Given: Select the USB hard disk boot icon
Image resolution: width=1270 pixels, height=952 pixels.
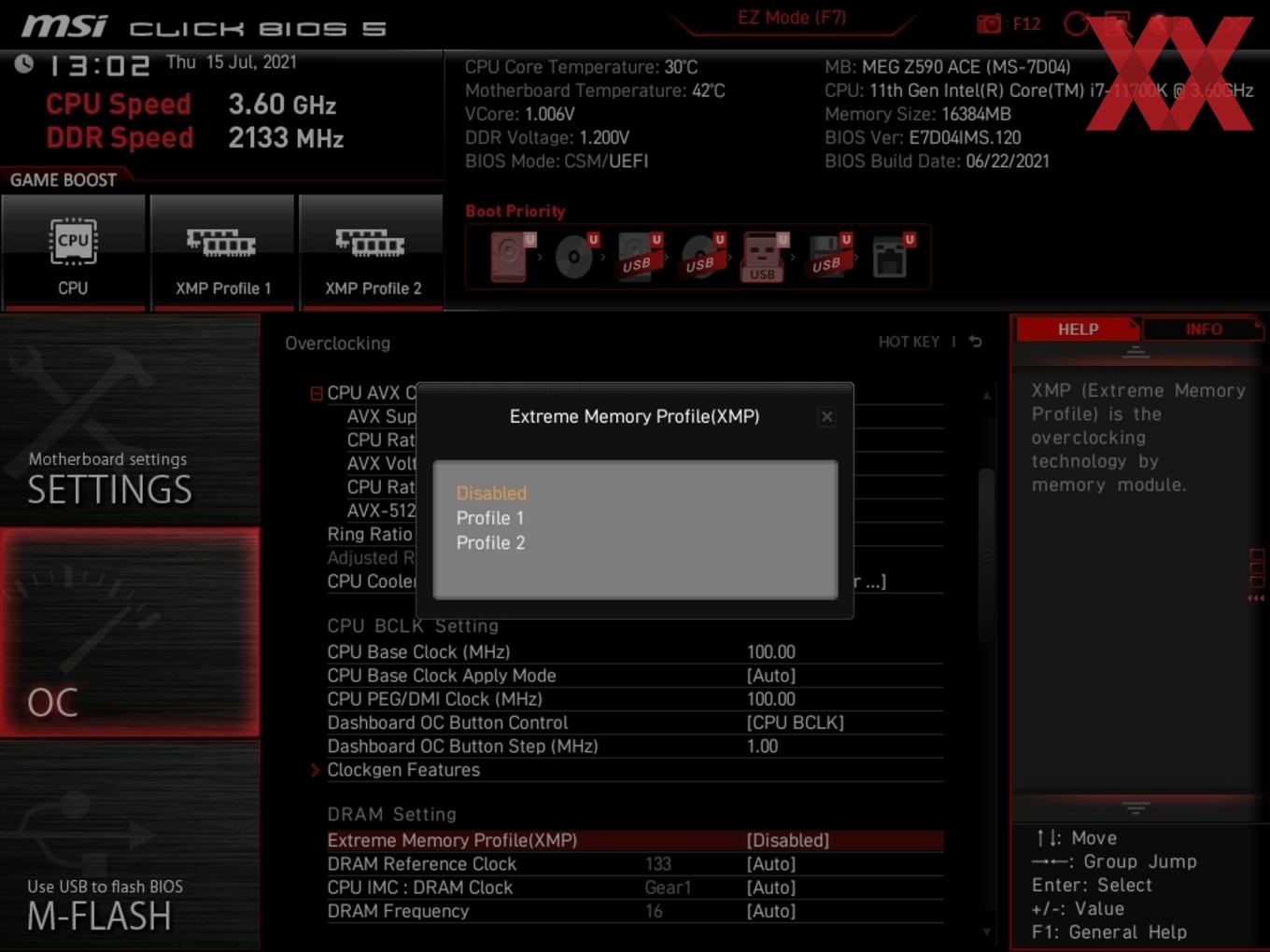Looking at the screenshot, I should point(639,257).
